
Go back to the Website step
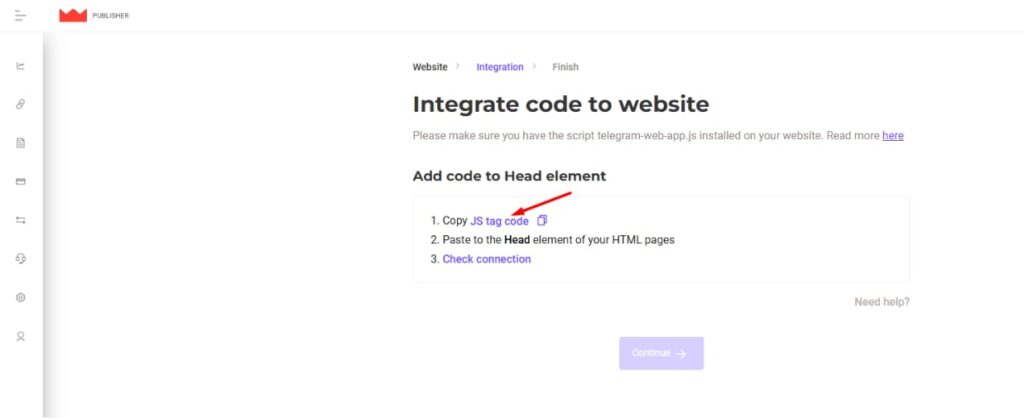click(x=430, y=67)
